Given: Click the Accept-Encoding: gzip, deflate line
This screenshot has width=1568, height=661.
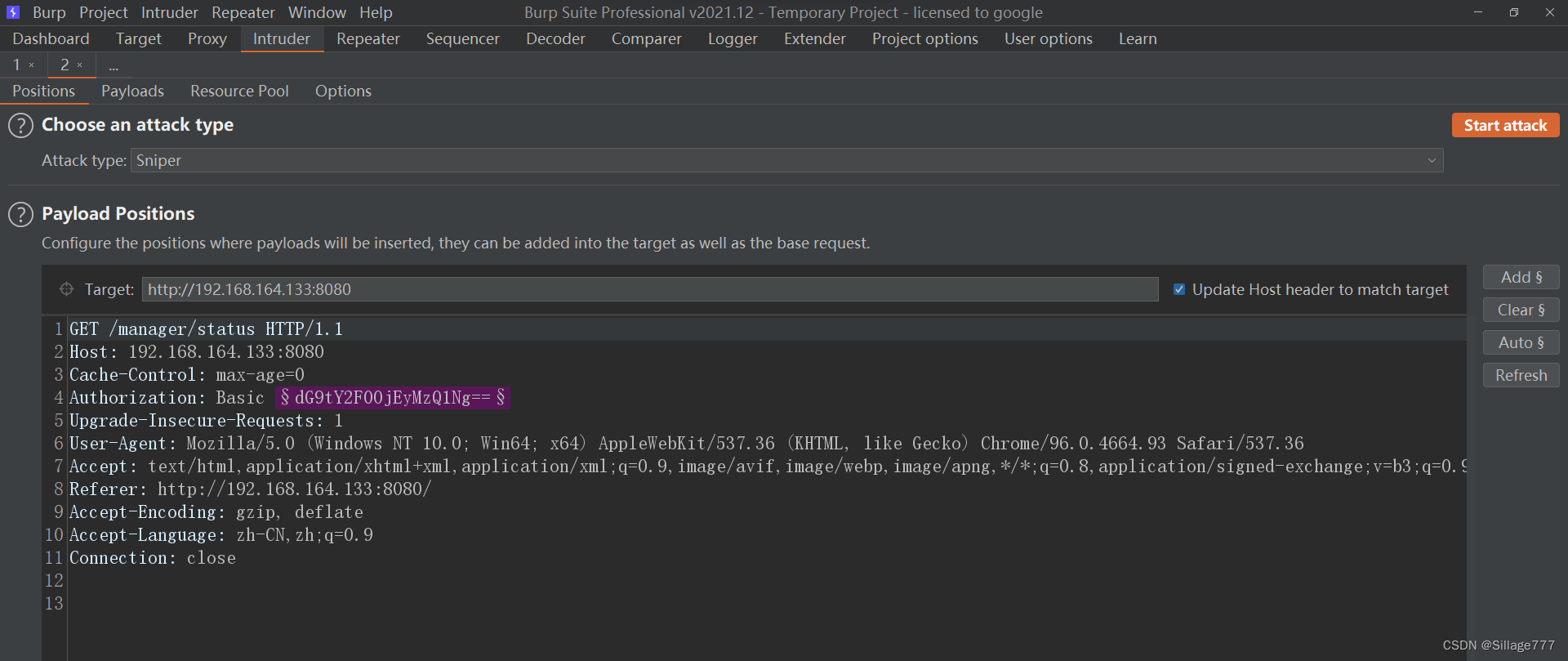Looking at the screenshot, I should pyautogui.click(x=216, y=512).
